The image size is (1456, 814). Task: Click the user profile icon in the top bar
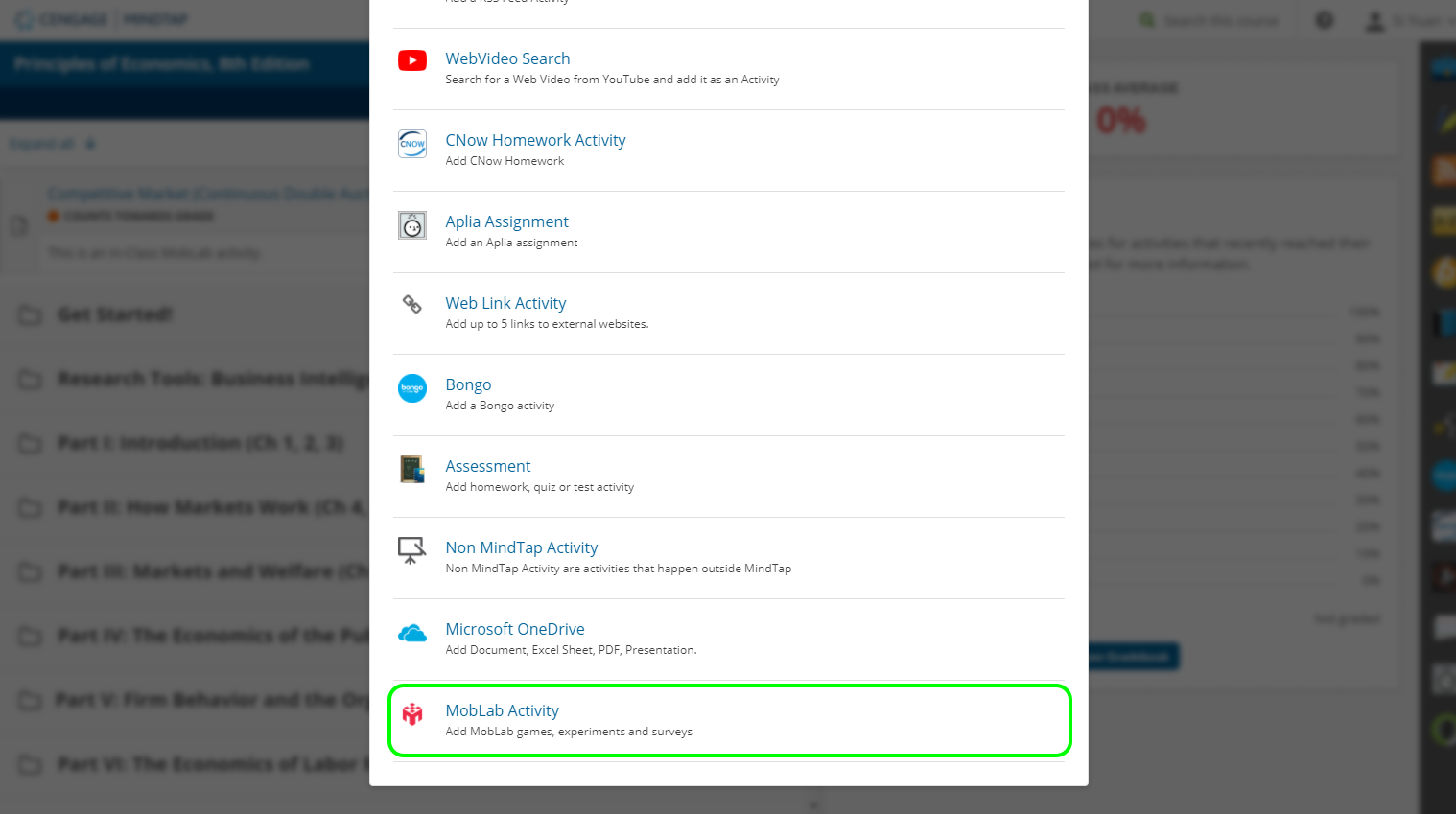pyautogui.click(x=1374, y=21)
